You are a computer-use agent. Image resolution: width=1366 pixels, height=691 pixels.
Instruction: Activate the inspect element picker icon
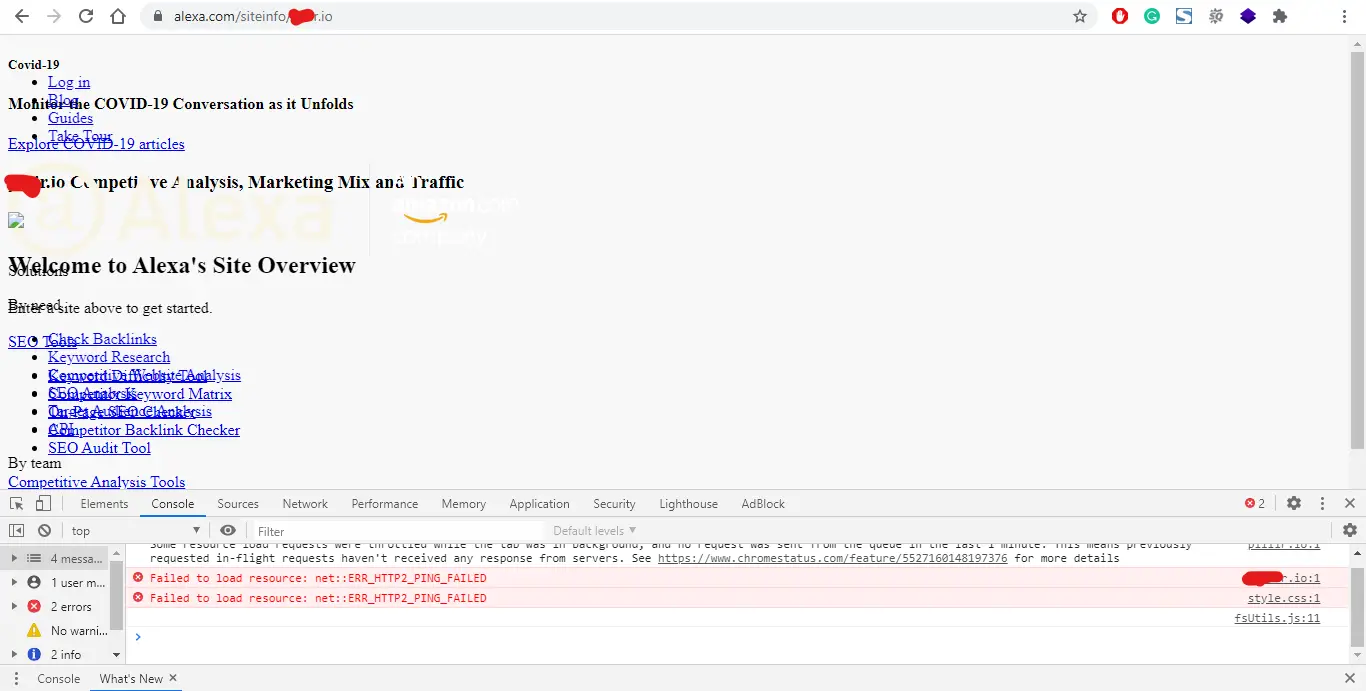[17, 504]
